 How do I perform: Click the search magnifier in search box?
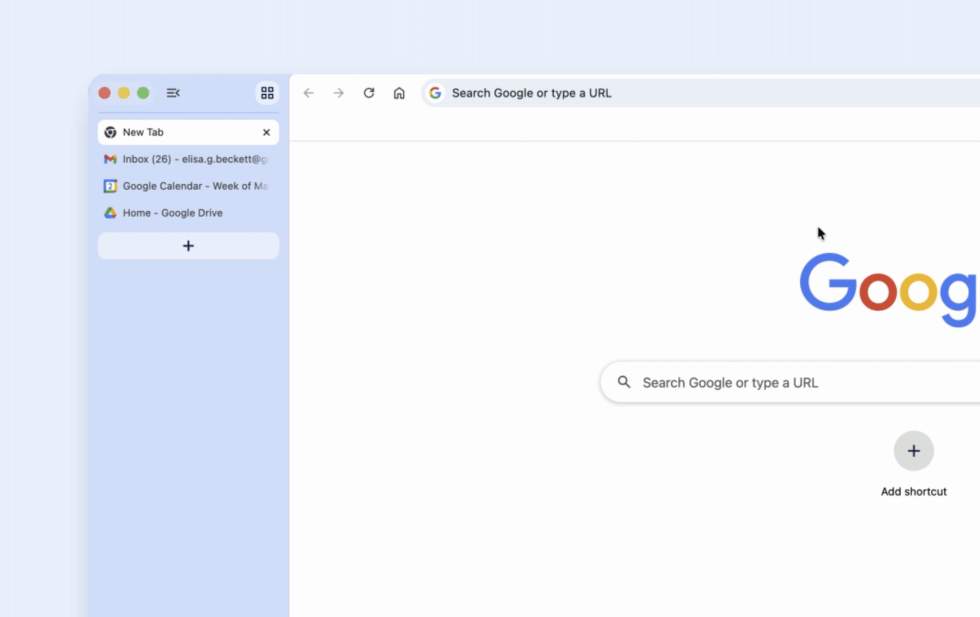[x=624, y=382]
